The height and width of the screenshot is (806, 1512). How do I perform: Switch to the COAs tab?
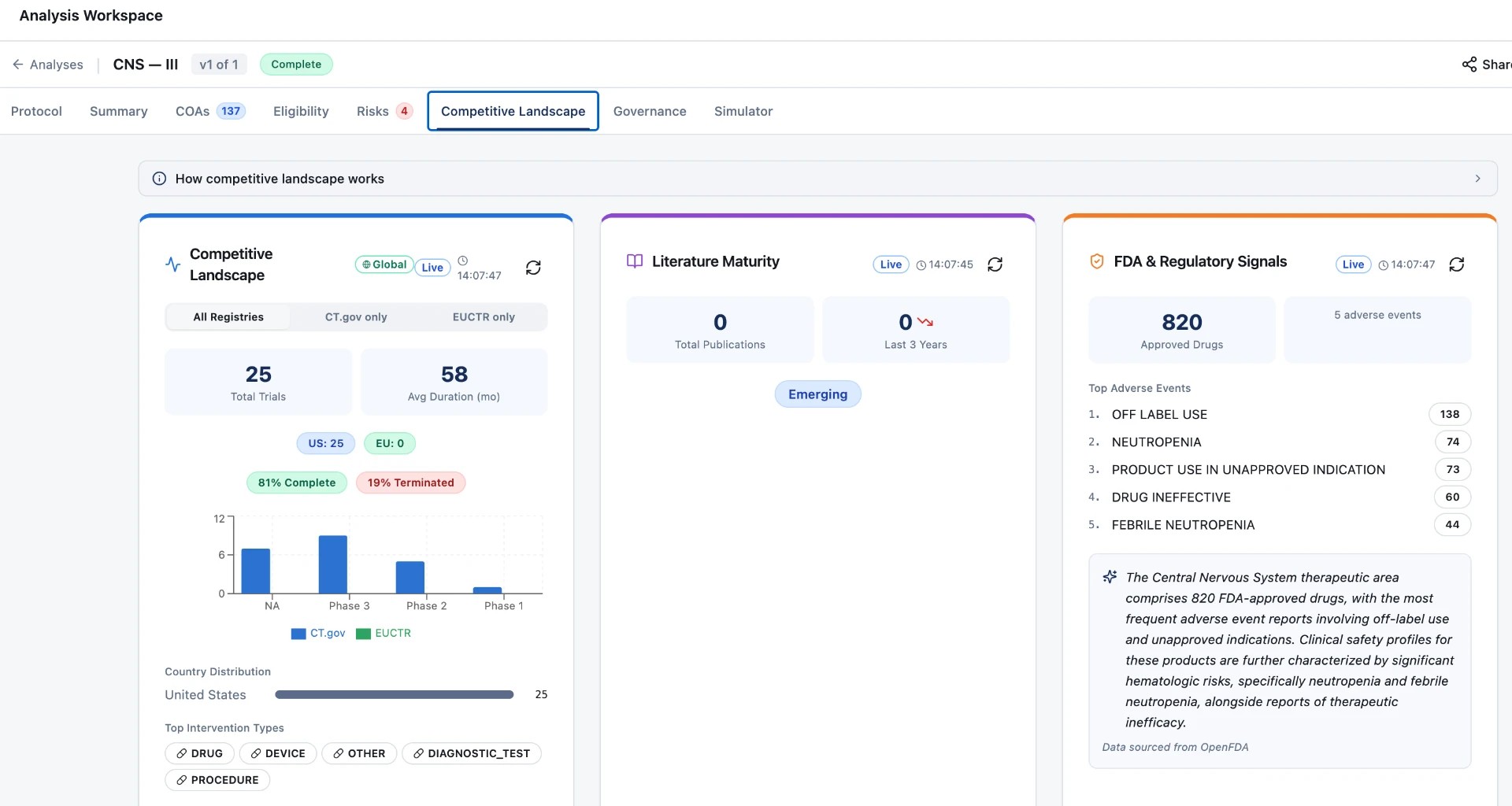[210, 112]
